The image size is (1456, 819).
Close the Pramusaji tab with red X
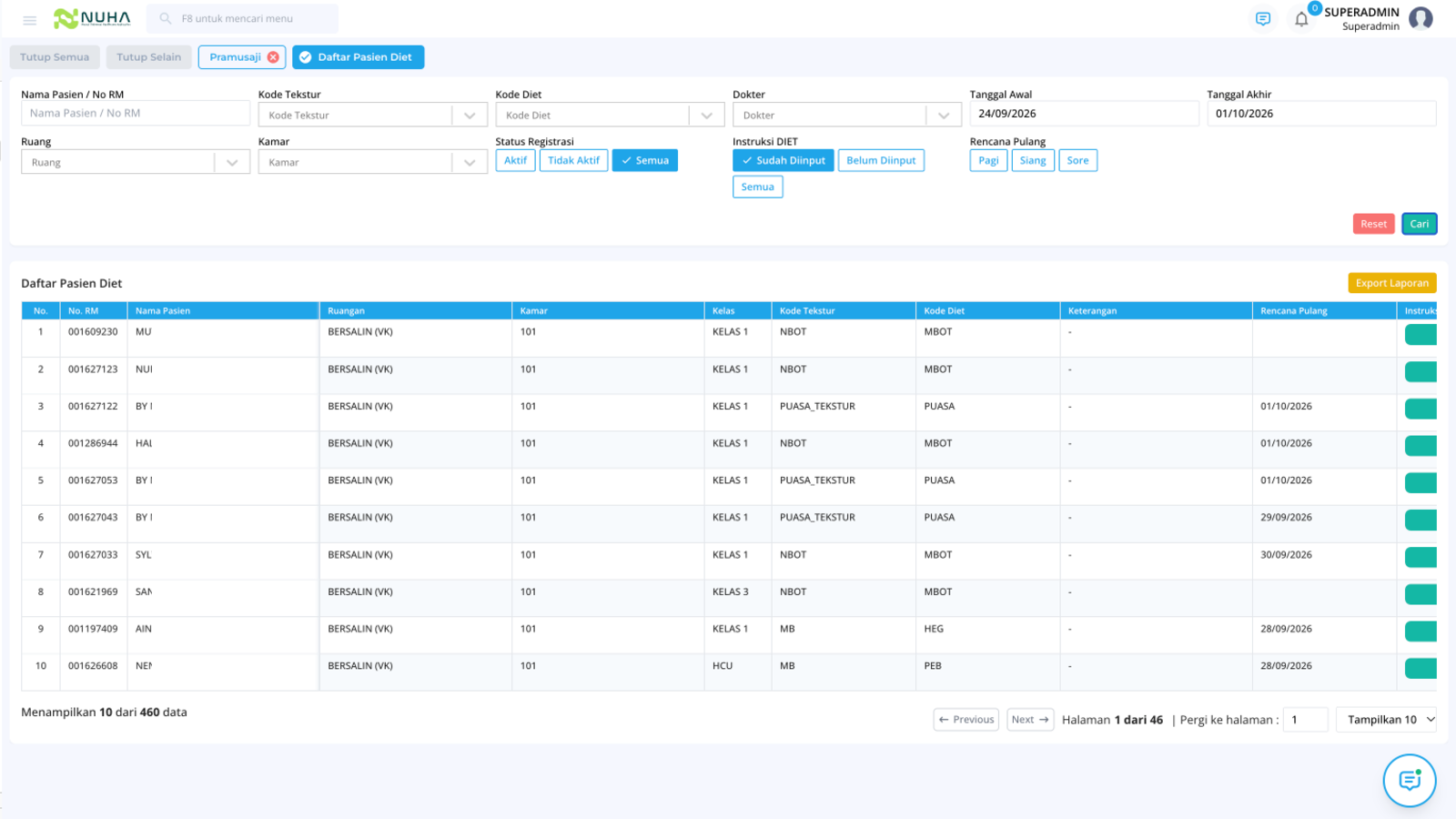point(273,57)
